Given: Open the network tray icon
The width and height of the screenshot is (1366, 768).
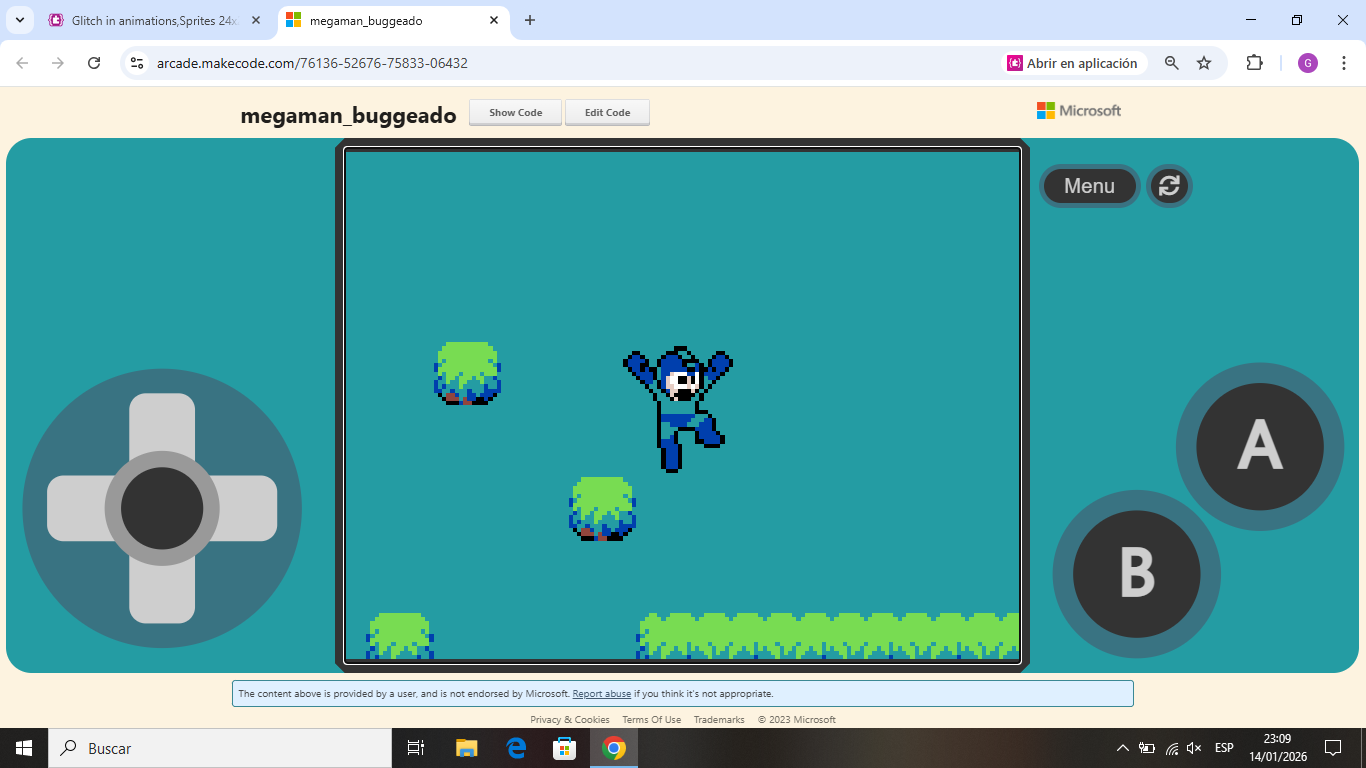Looking at the screenshot, I should click(x=1171, y=748).
